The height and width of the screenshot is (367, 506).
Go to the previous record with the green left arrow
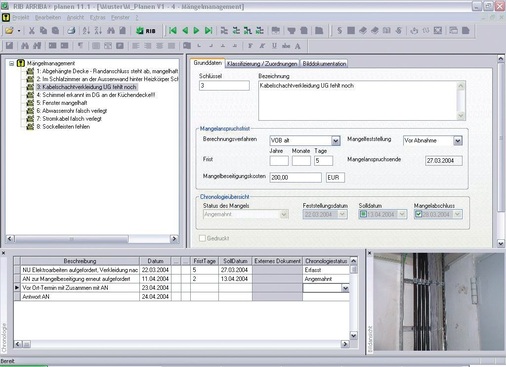click(185, 31)
